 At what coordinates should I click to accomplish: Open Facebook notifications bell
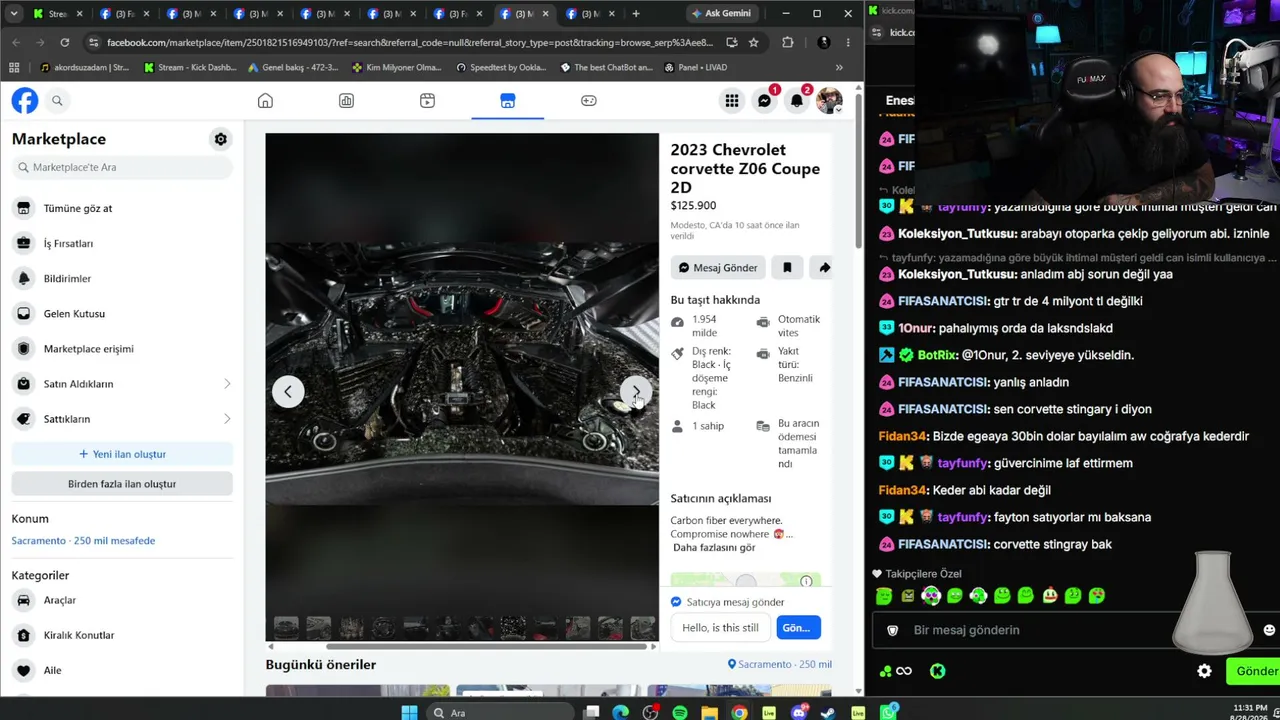tap(797, 100)
